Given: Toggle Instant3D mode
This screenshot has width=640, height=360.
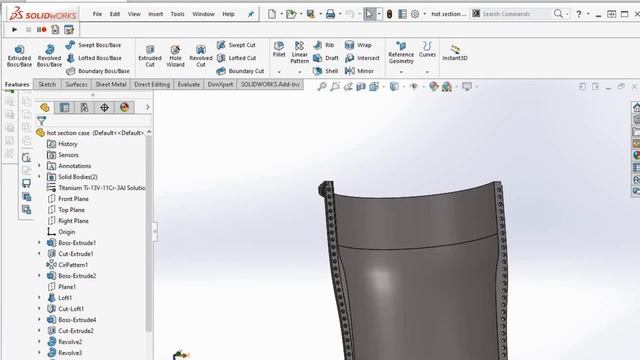Looking at the screenshot, I should (x=455, y=52).
